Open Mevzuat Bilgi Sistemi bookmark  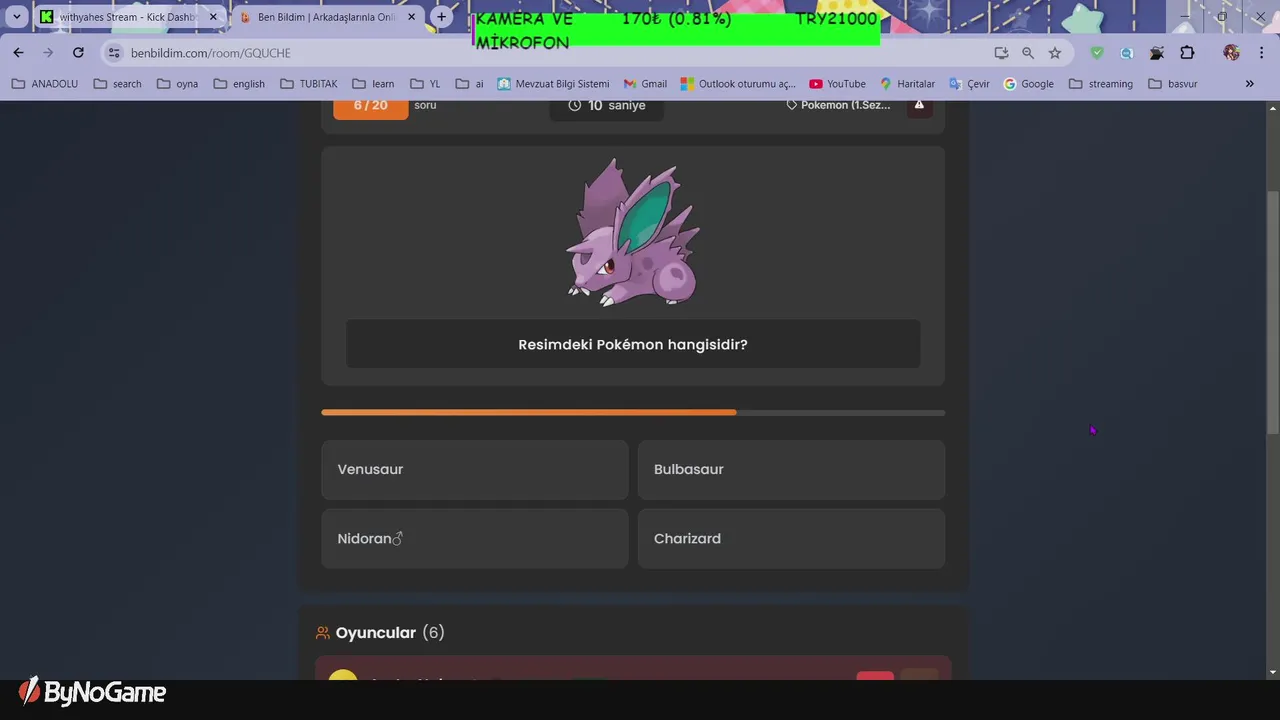[x=553, y=84]
